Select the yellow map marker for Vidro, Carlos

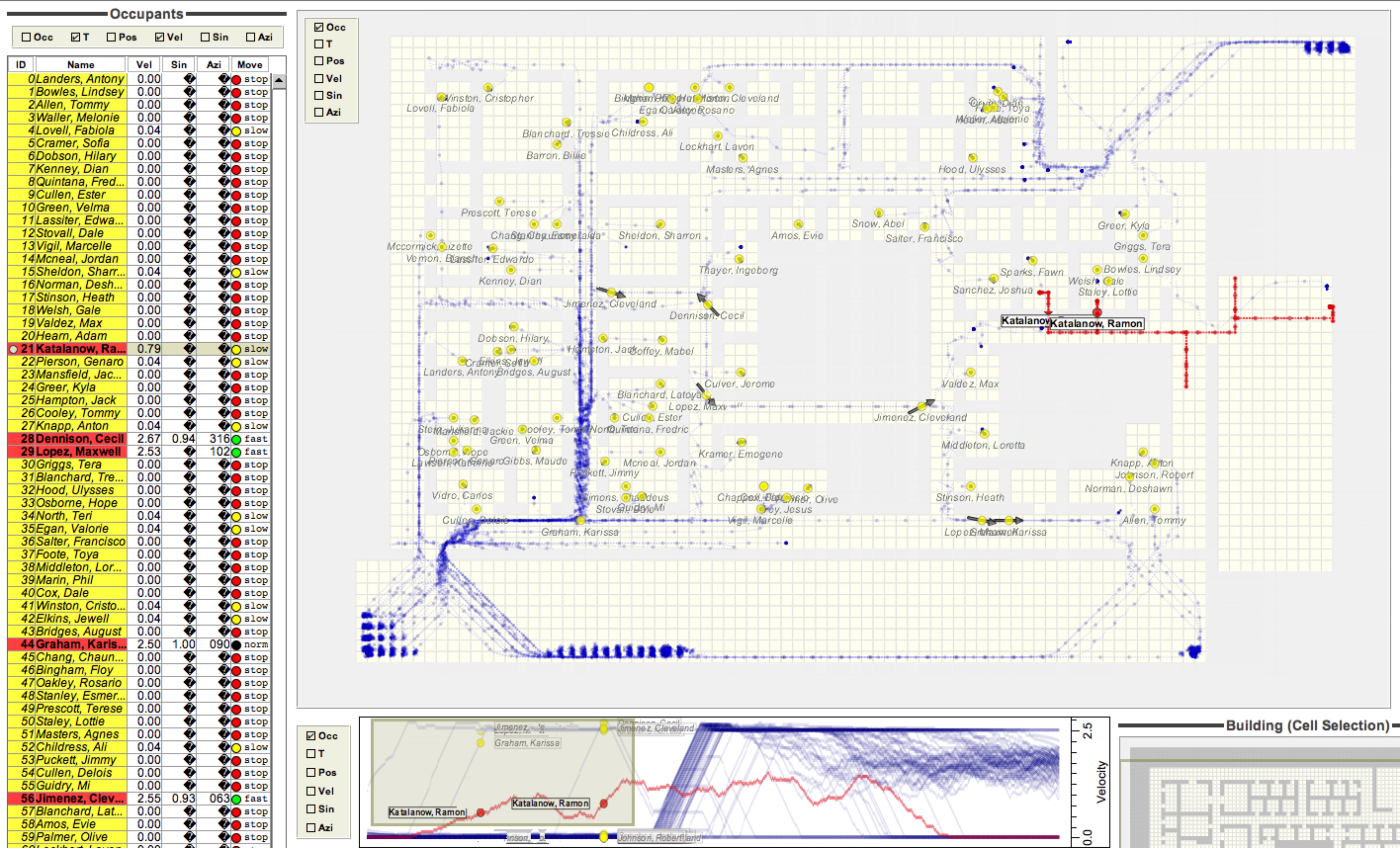click(463, 485)
